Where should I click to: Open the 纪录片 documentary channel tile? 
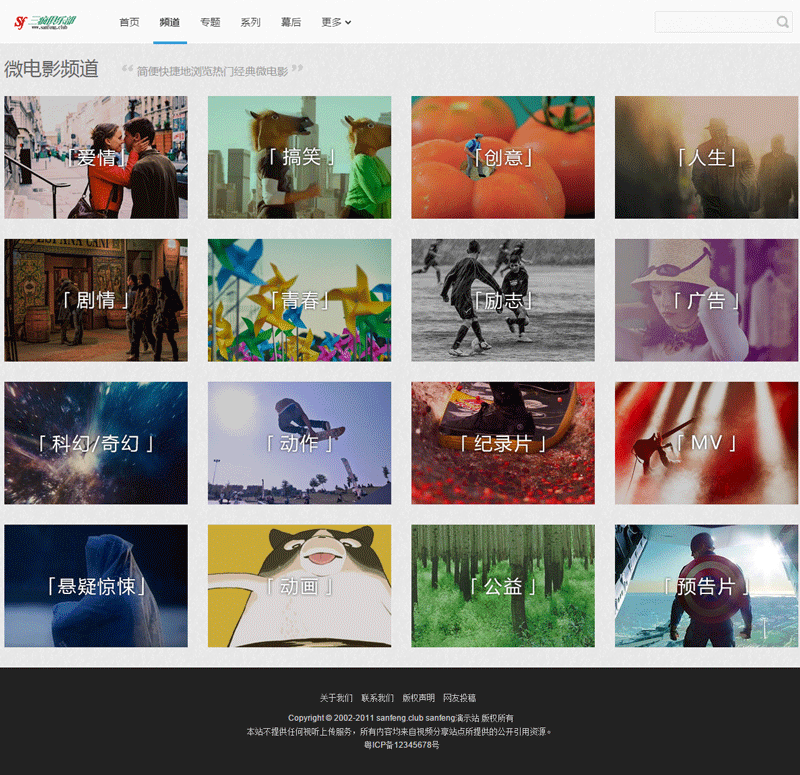(503, 443)
